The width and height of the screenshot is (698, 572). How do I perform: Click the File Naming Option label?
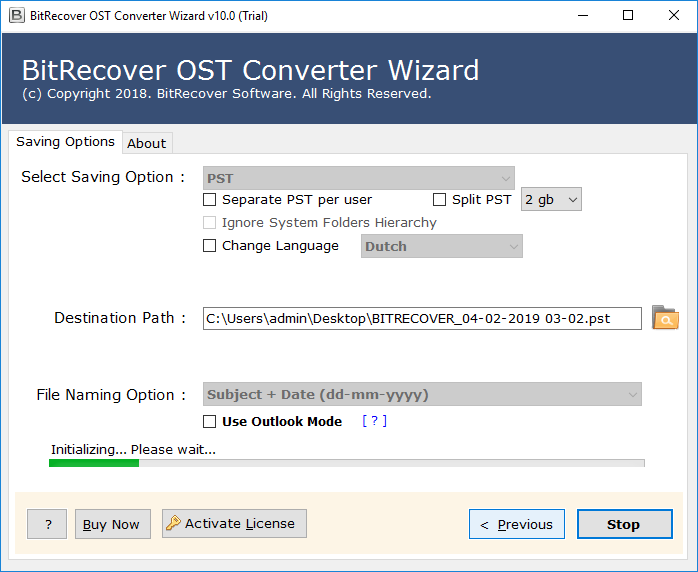coord(111,395)
